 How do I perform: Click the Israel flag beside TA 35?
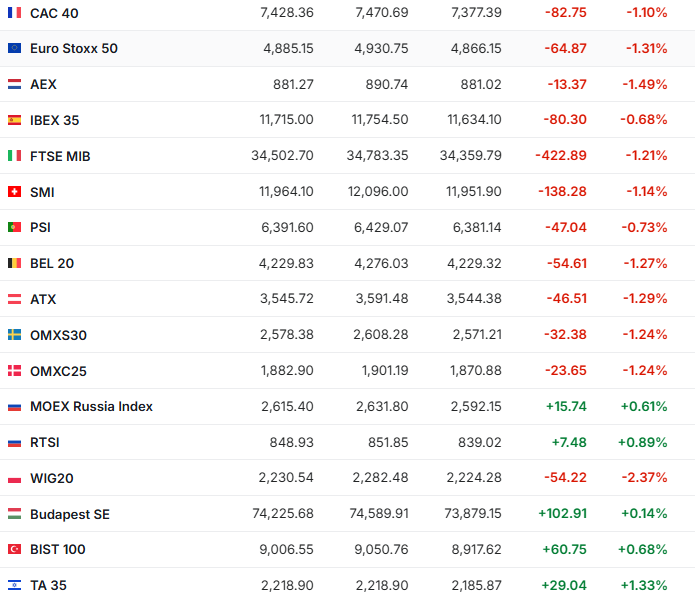point(14,585)
